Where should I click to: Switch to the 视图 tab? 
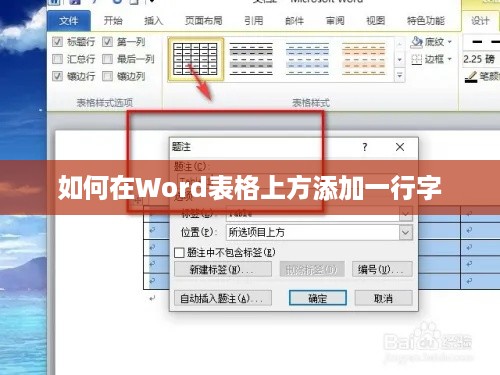click(x=376, y=21)
